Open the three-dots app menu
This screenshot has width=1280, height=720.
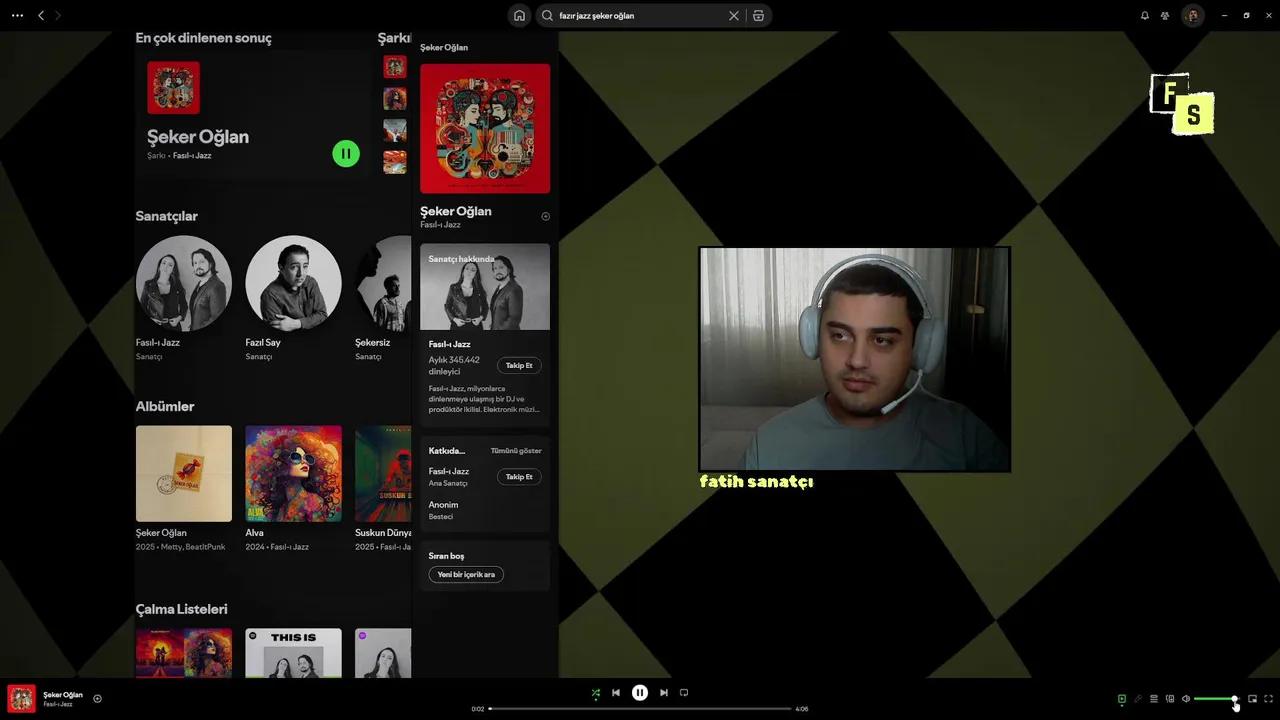click(x=17, y=16)
